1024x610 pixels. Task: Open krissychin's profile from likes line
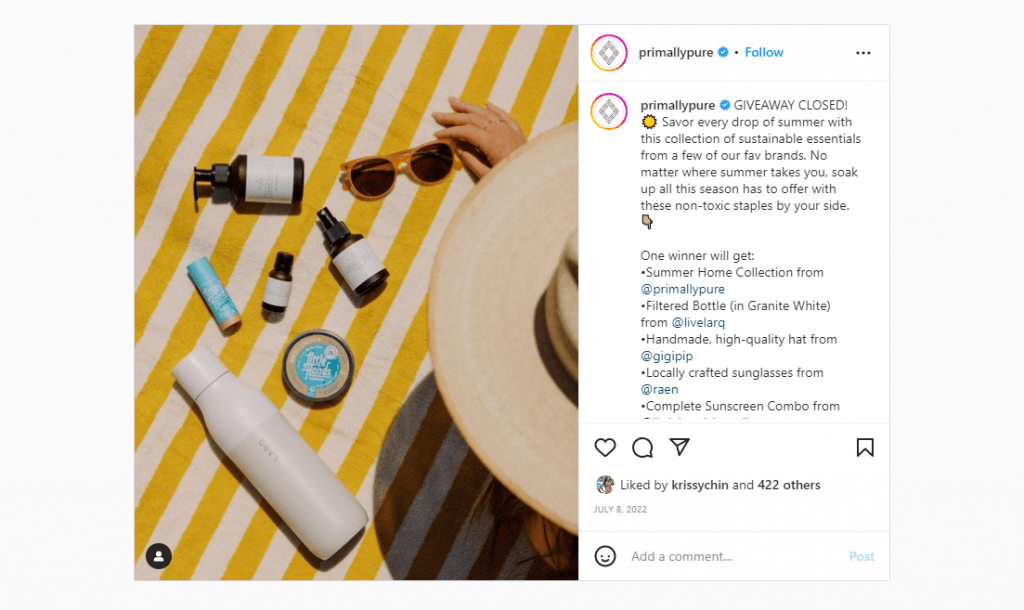pos(699,485)
